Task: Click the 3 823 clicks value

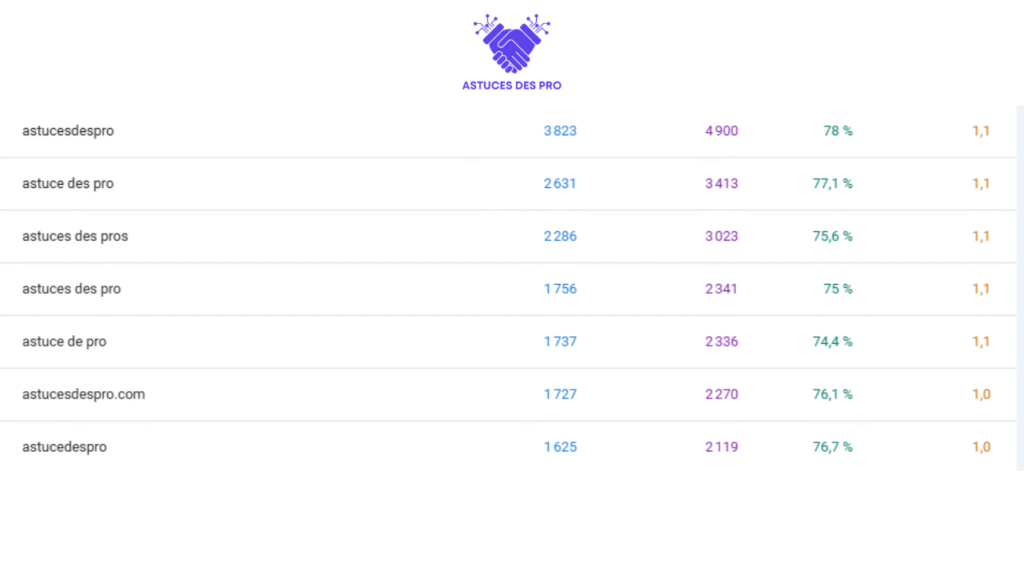Action: (x=560, y=131)
